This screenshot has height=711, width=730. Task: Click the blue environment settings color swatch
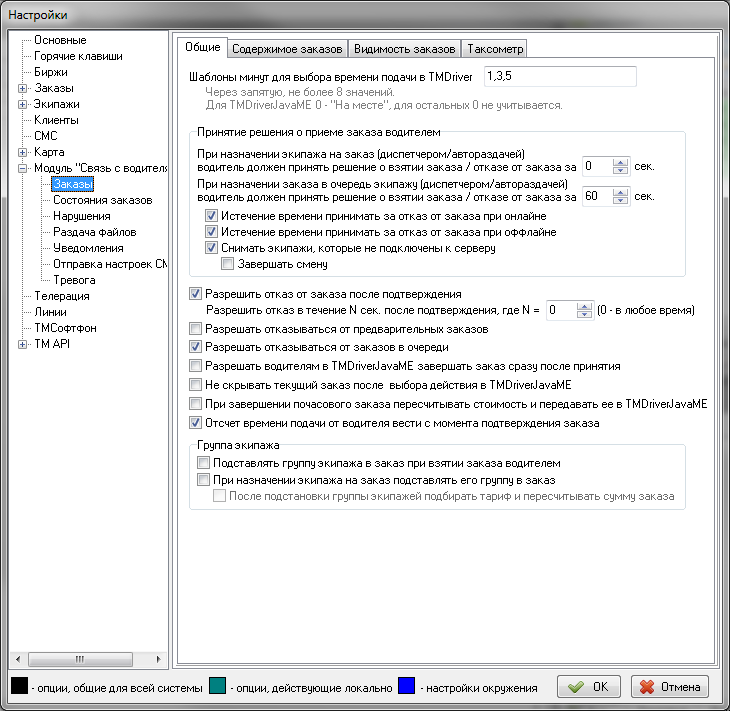click(x=407, y=687)
